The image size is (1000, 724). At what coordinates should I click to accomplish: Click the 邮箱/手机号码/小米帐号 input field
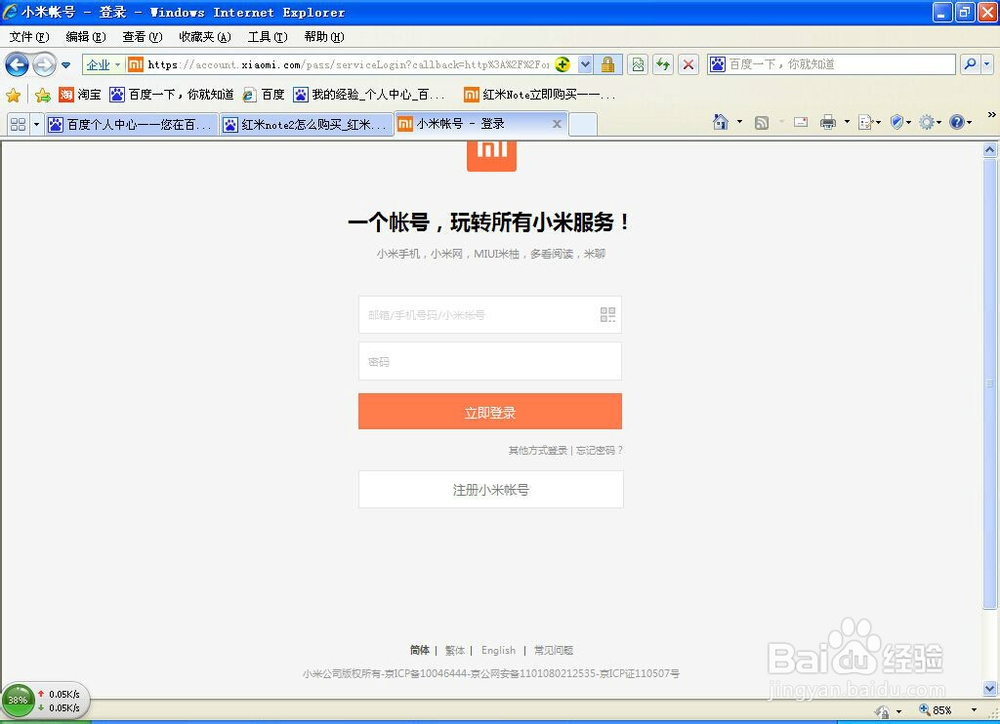(490, 314)
